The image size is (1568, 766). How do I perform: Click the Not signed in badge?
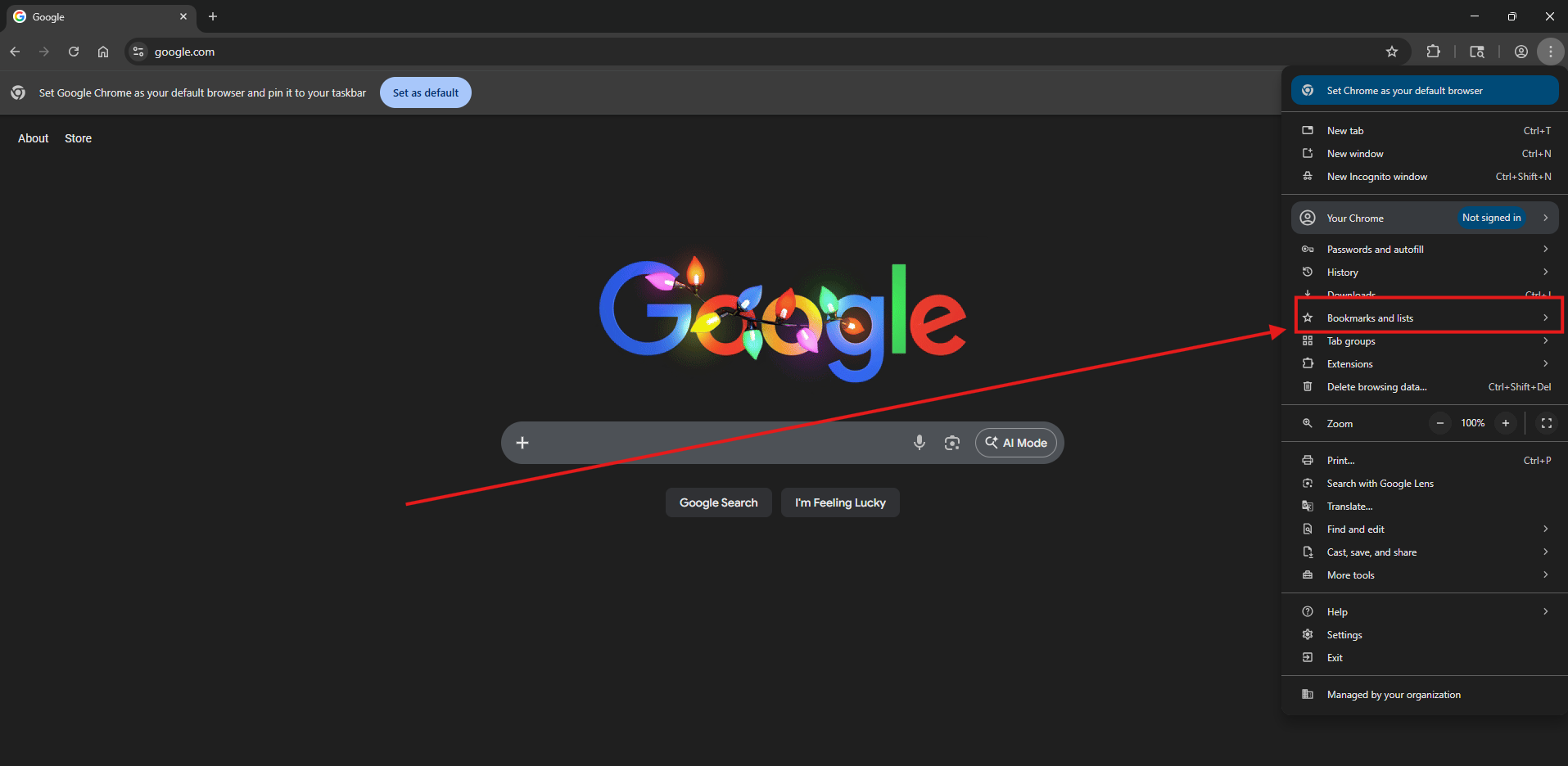tap(1492, 218)
